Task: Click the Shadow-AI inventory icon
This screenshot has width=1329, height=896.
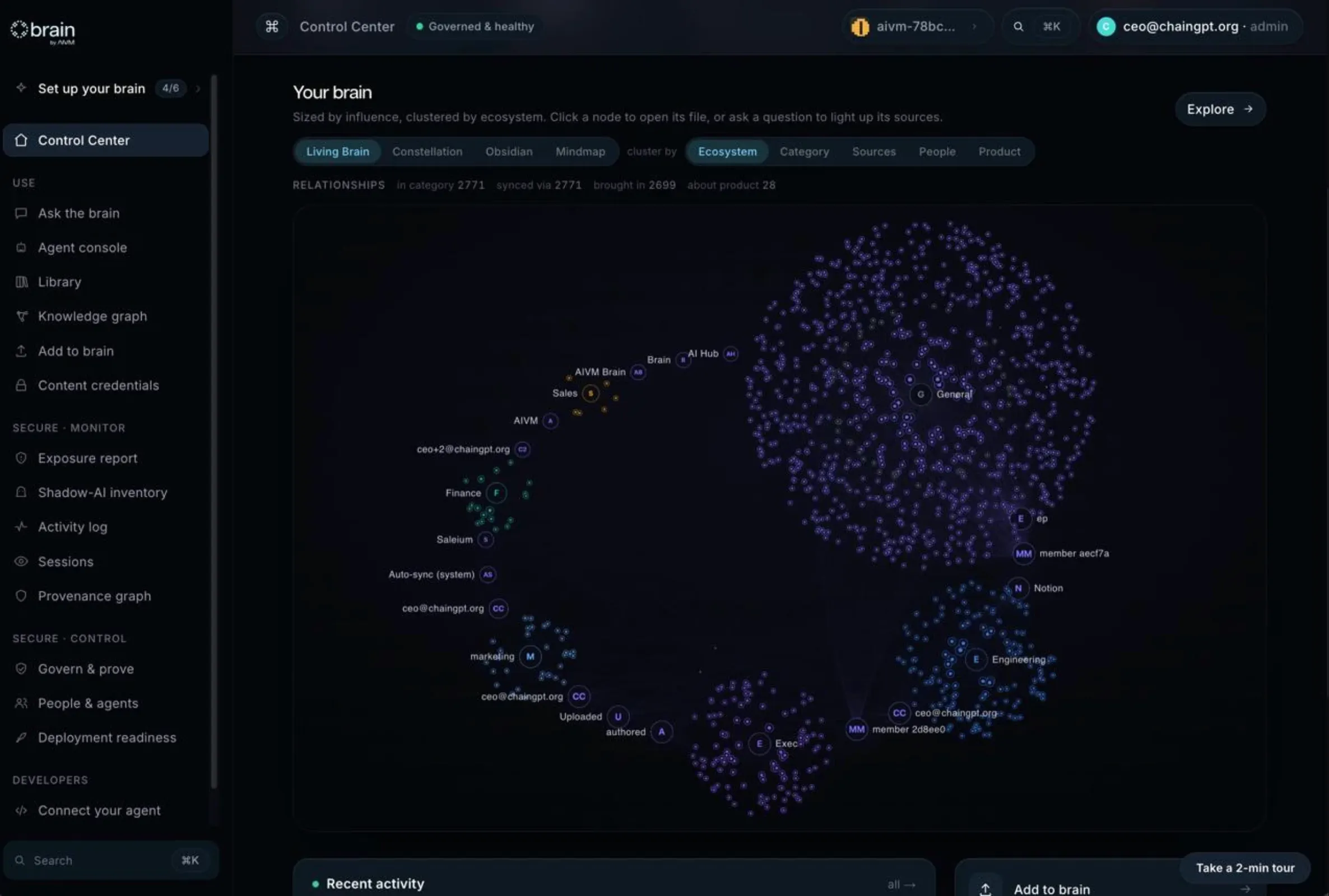Action: (21, 492)
